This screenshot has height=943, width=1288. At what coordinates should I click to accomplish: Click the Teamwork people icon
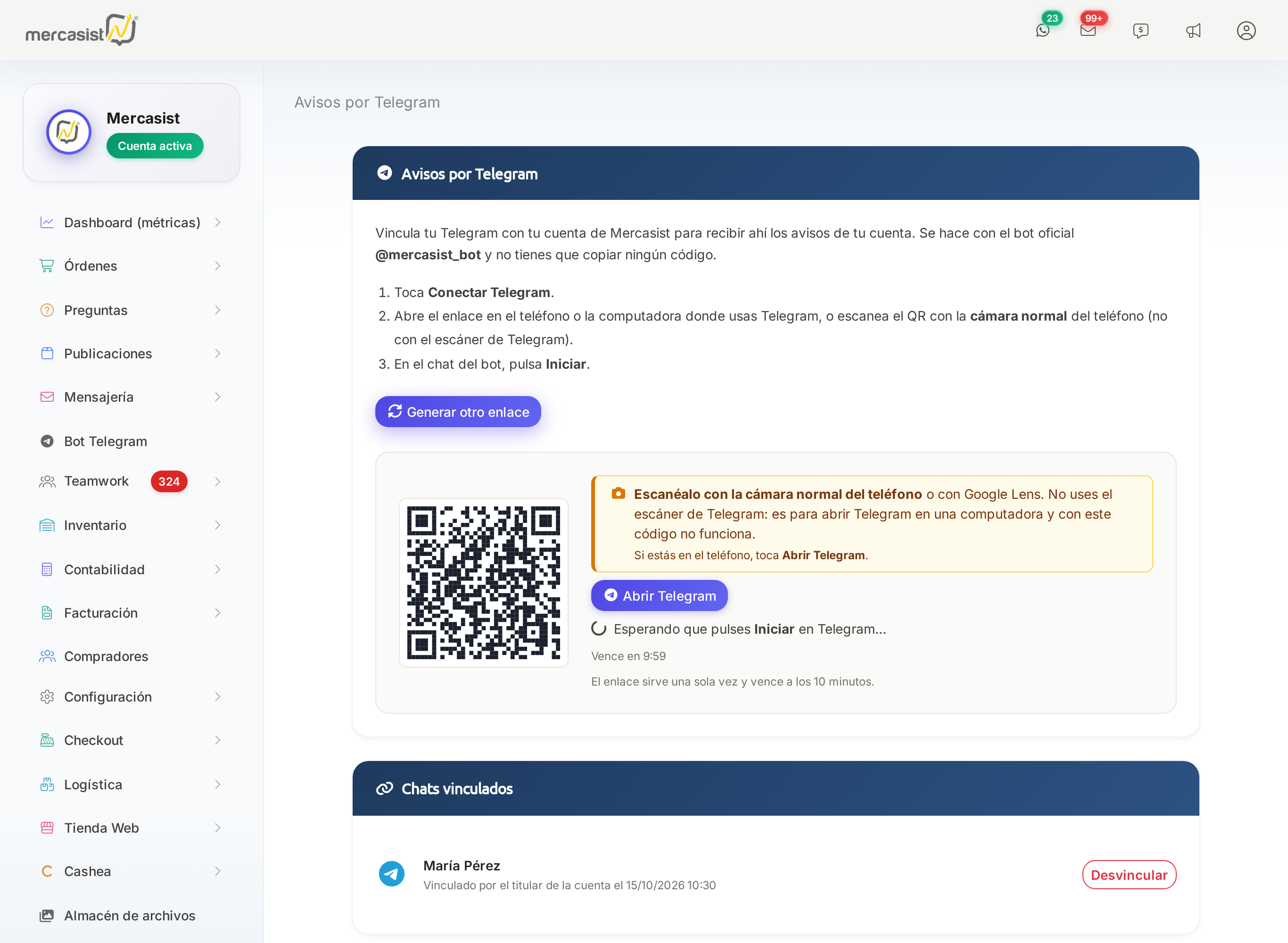pos(47,481)
